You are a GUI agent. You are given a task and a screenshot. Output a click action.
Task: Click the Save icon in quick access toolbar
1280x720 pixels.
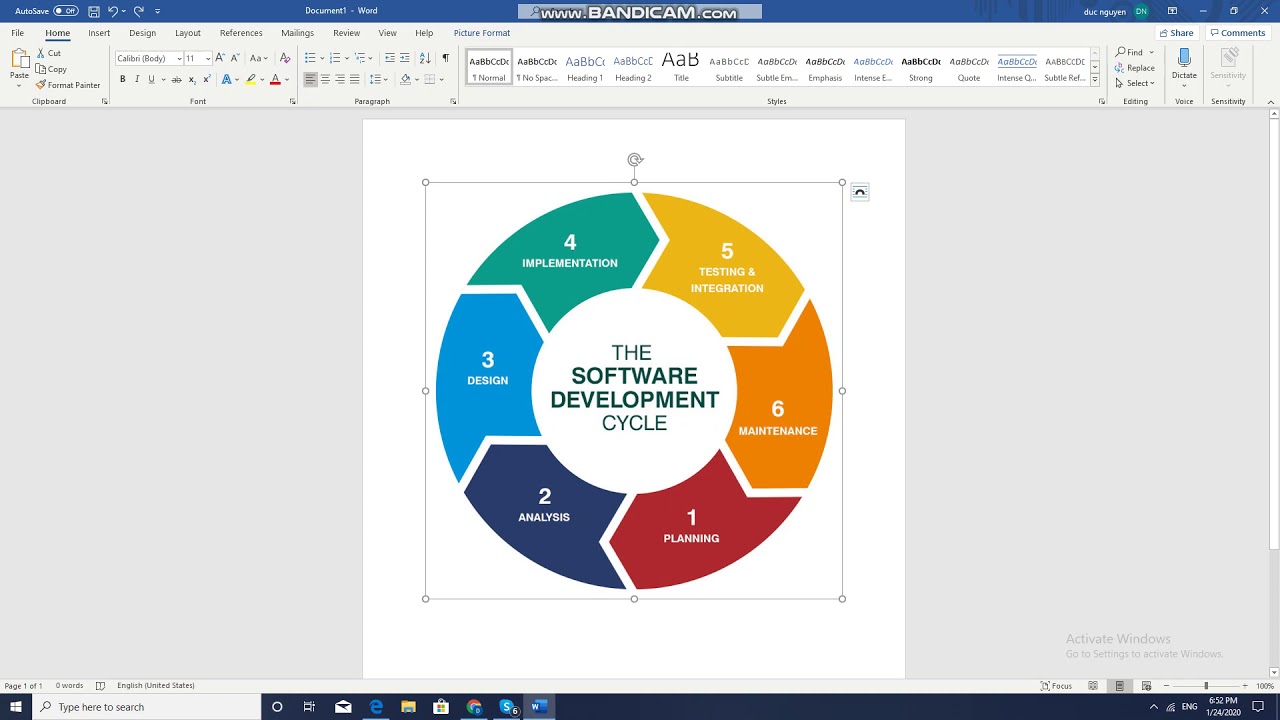pos(94,11)
